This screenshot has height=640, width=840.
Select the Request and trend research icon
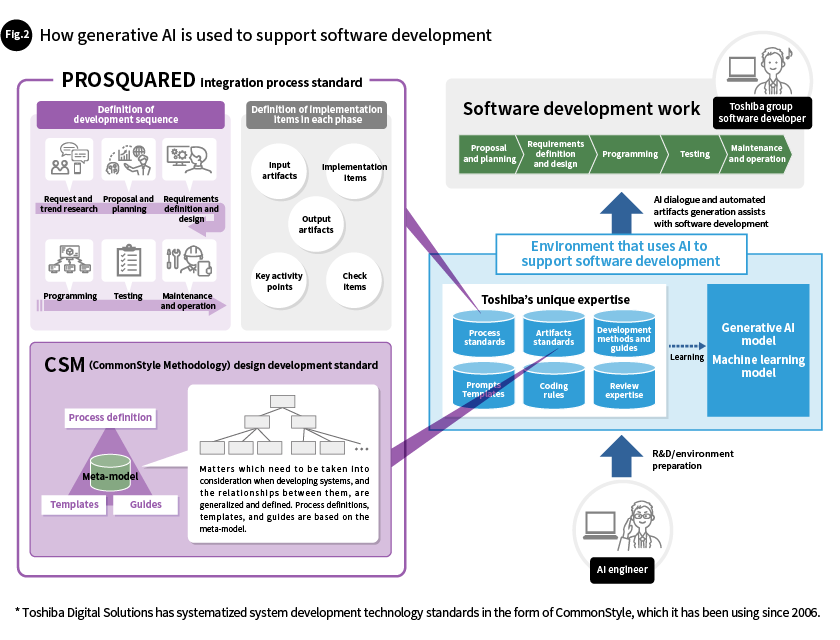coord(69,160)
